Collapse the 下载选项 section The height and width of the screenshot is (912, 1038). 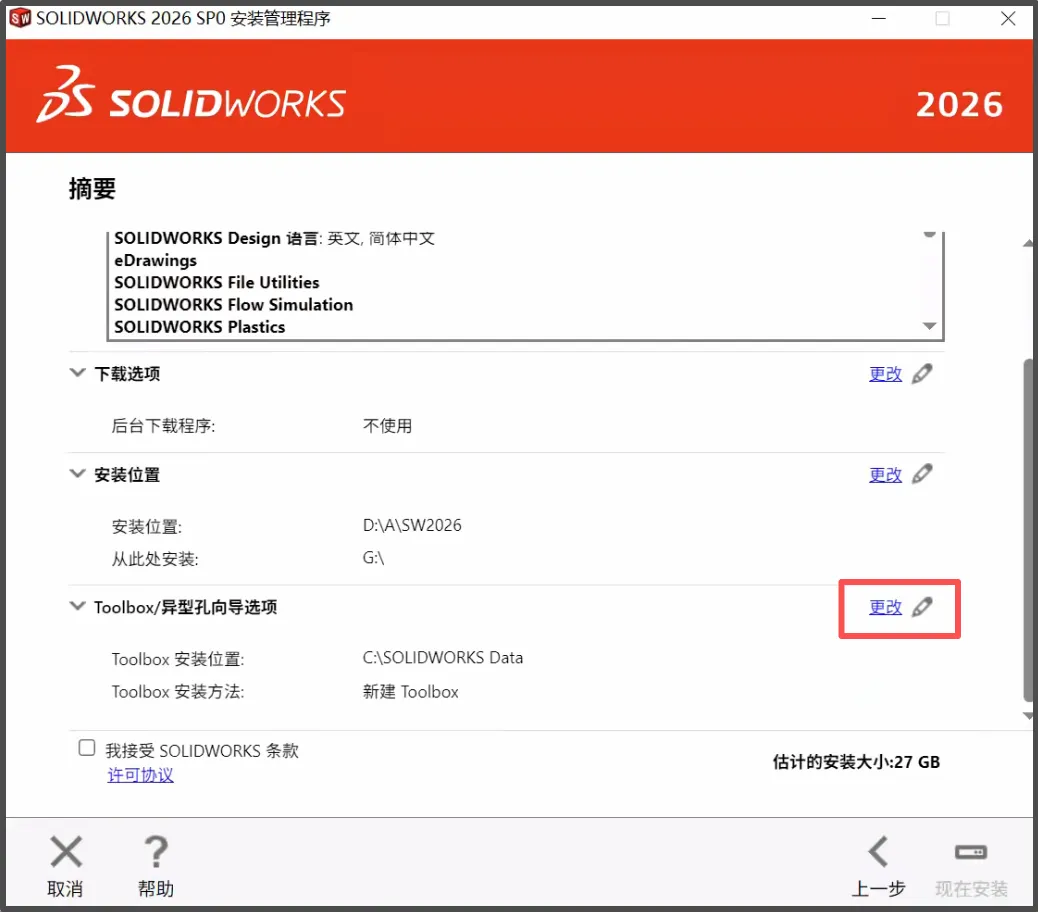(x=77, y=373)
